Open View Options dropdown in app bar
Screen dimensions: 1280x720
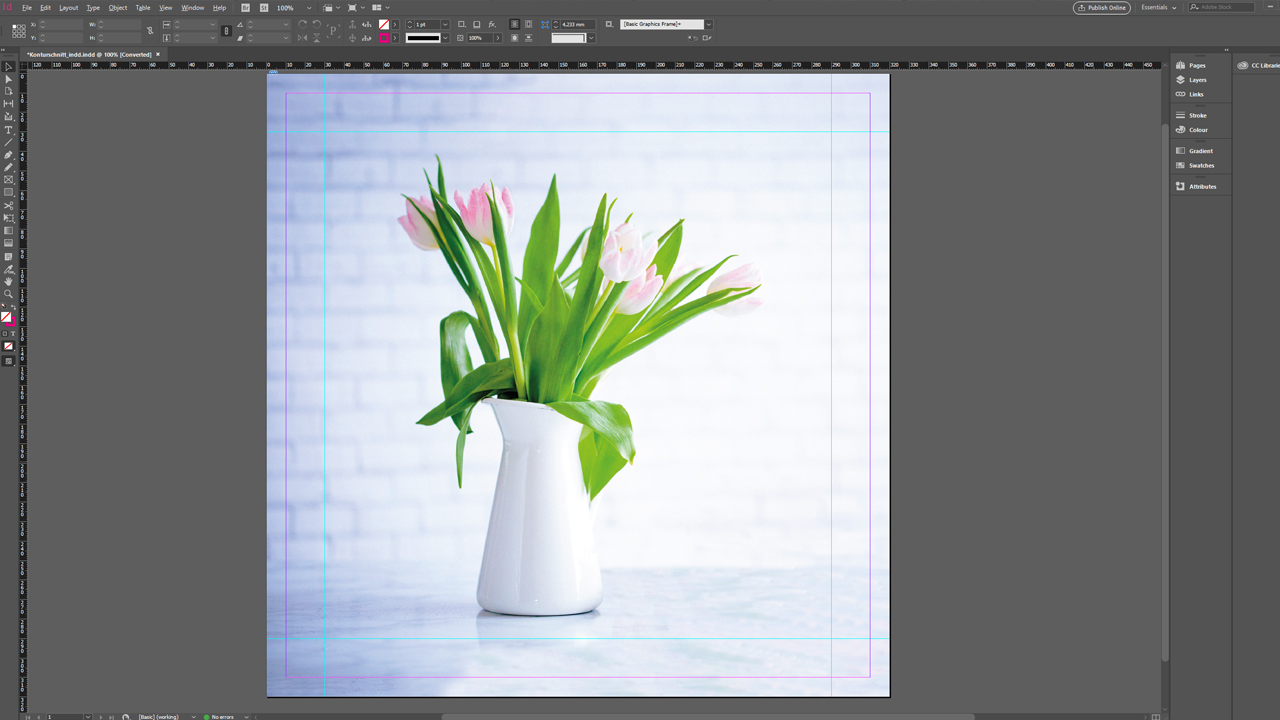point(332,7)
